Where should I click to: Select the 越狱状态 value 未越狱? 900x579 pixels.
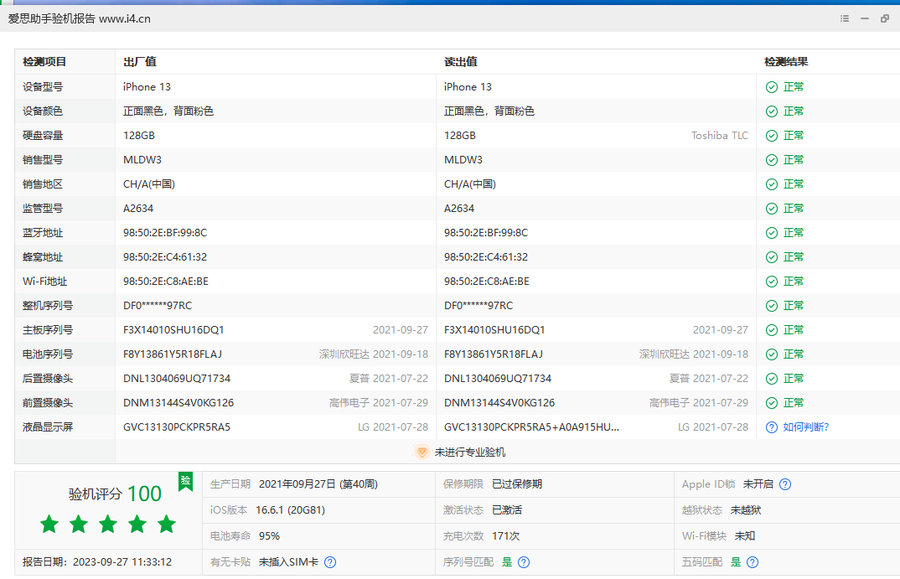(746, 510)
